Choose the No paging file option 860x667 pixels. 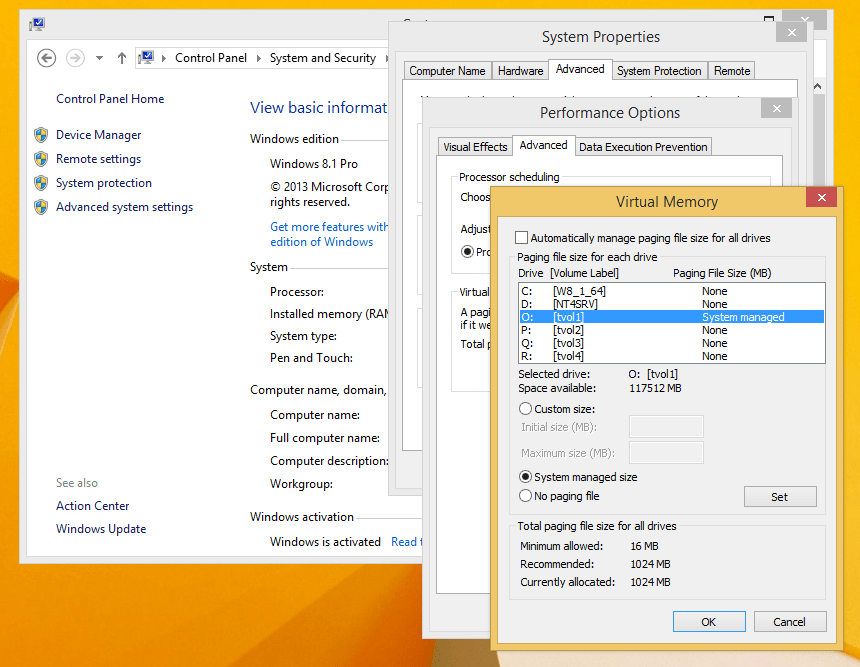[525, 495]
